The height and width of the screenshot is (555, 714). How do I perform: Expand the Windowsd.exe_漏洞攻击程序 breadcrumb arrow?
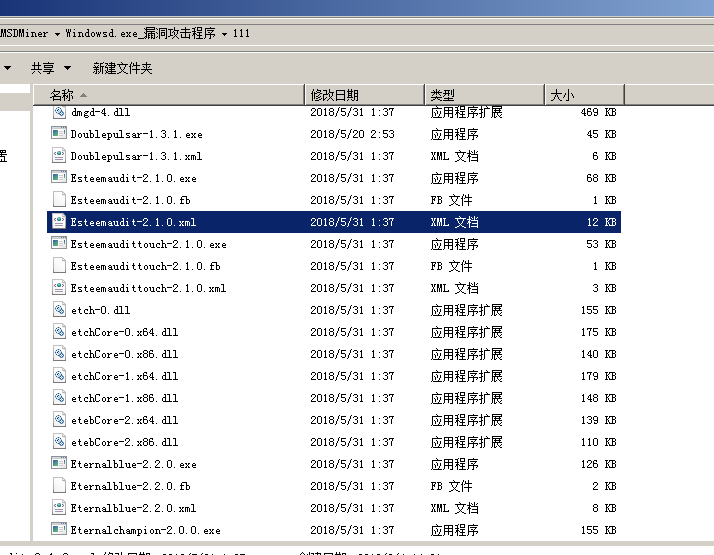(224, 34)
